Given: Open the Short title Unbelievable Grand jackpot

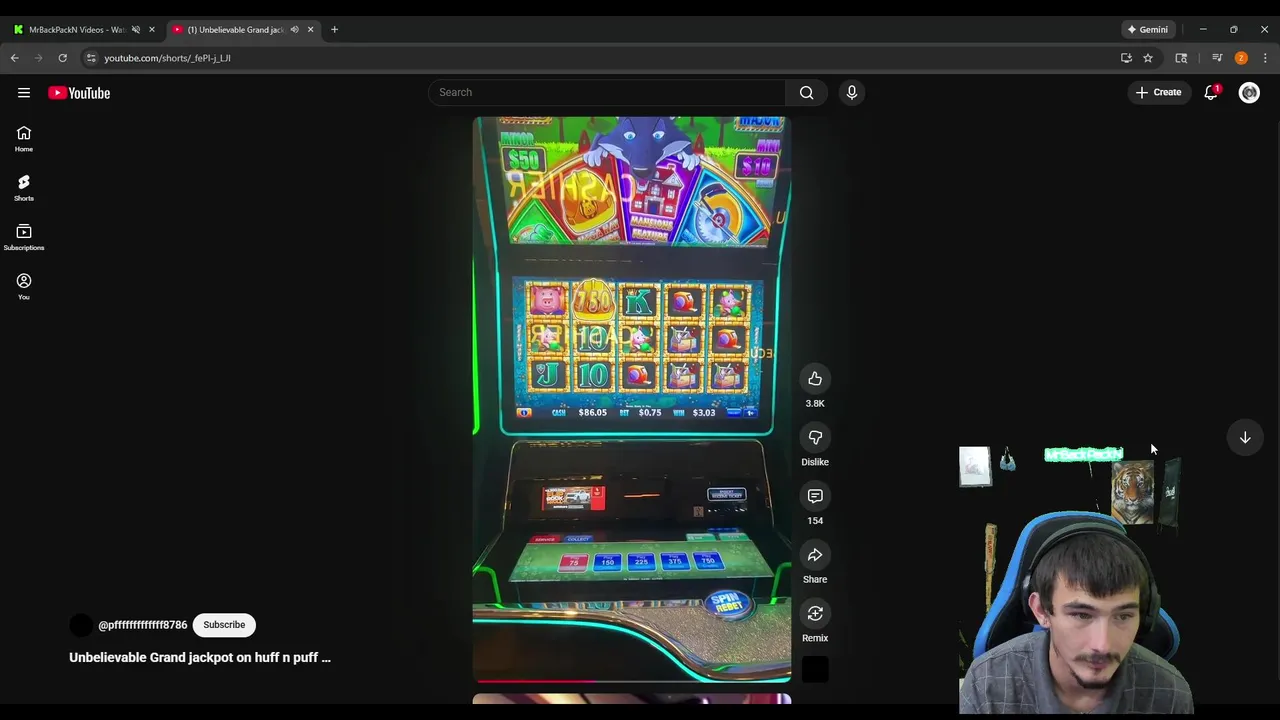Looking at the screenshot, I should pyautogui.click(x=199, y=657).
